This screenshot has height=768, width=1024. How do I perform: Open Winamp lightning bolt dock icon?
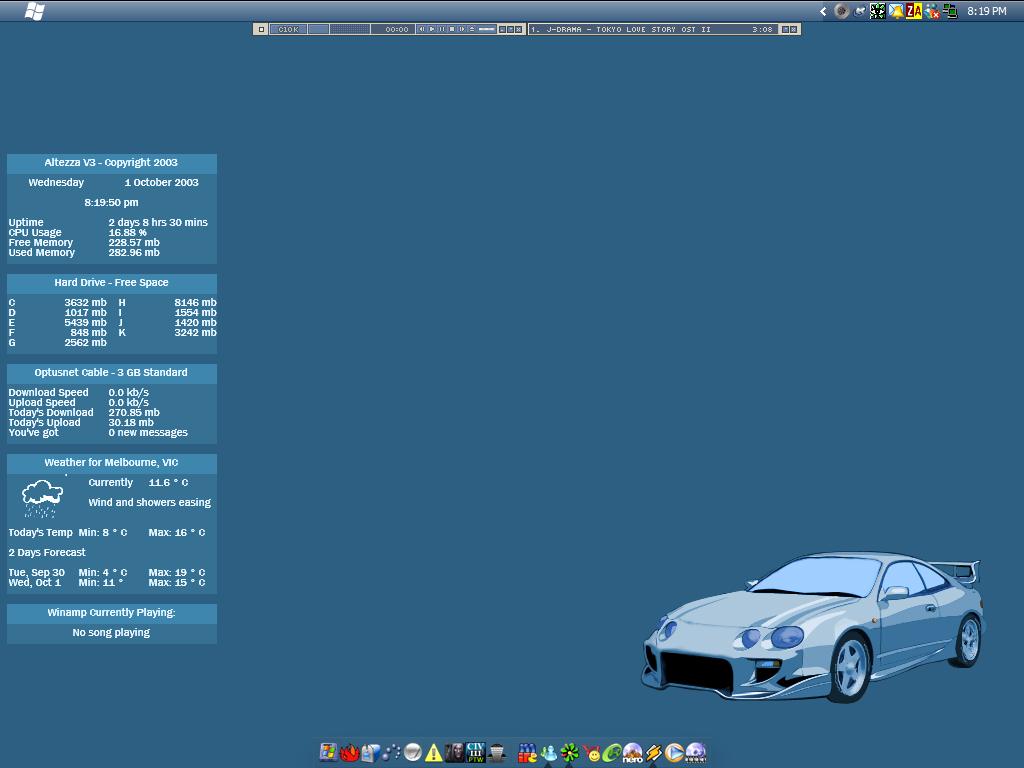(x=654, y=753)
